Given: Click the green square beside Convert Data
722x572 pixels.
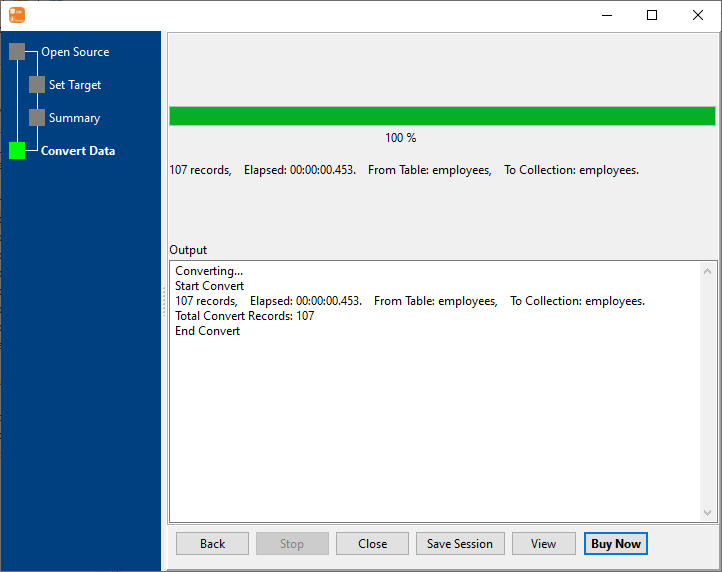Looking at the screenshot, I should (x=17, y=151).
